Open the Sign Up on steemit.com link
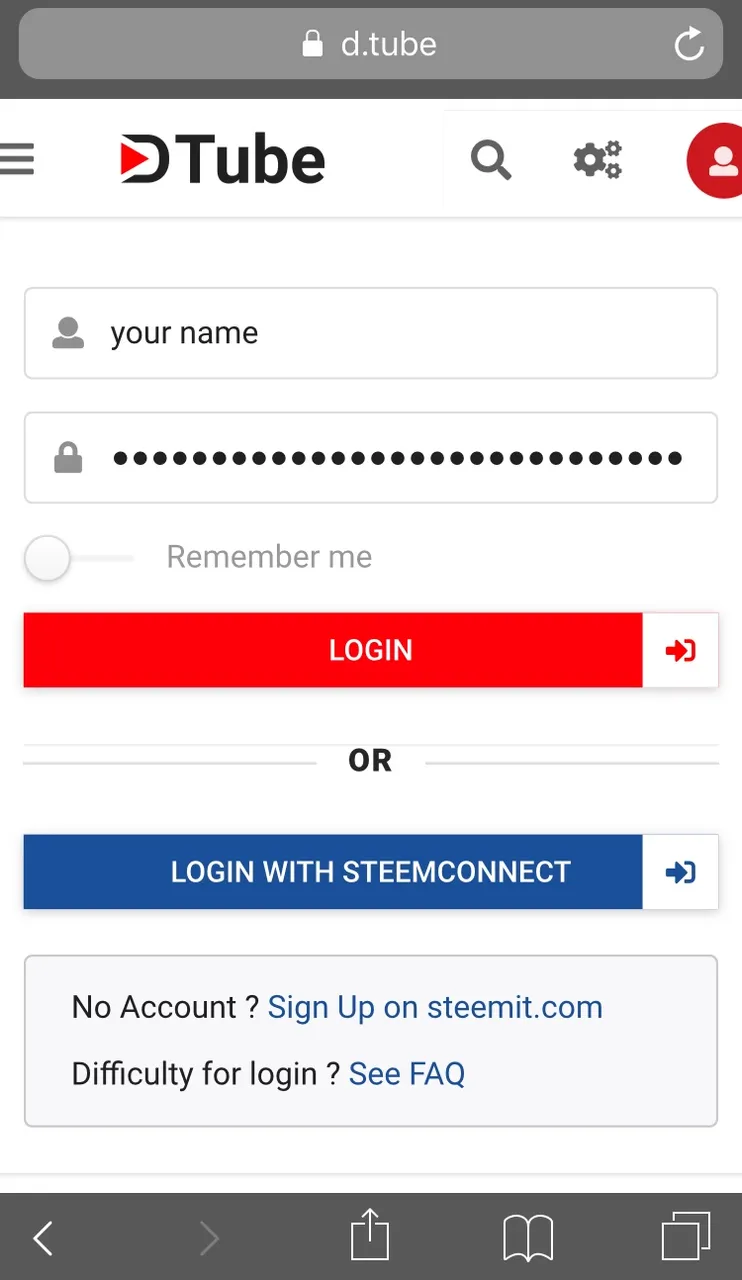Image resolution: width=742 pixels, height=1280 pixels. click(435, 1007)
